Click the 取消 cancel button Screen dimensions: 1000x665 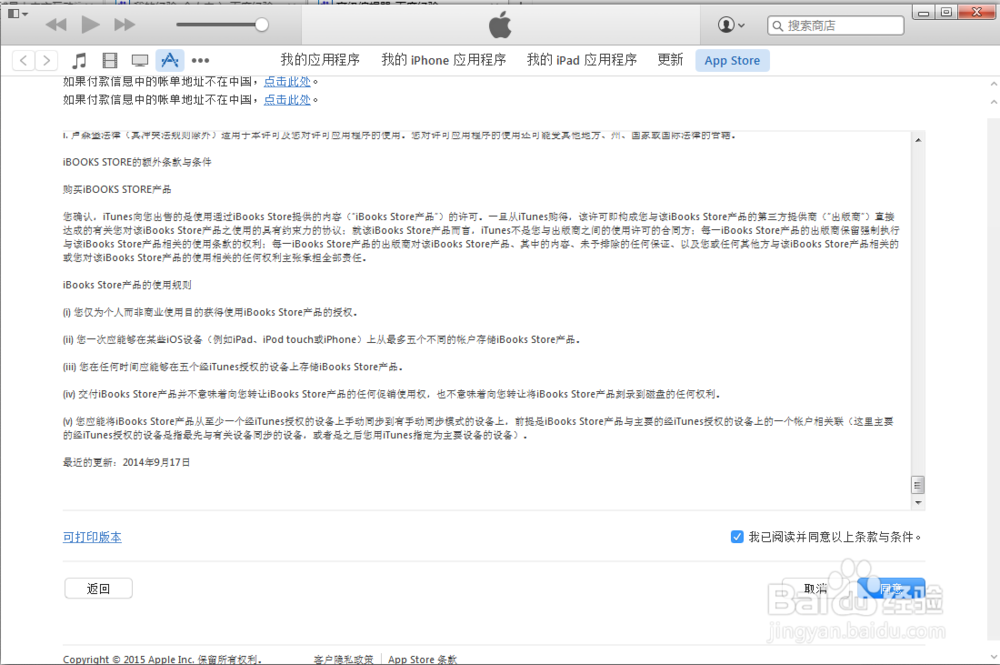pos(816,588)
